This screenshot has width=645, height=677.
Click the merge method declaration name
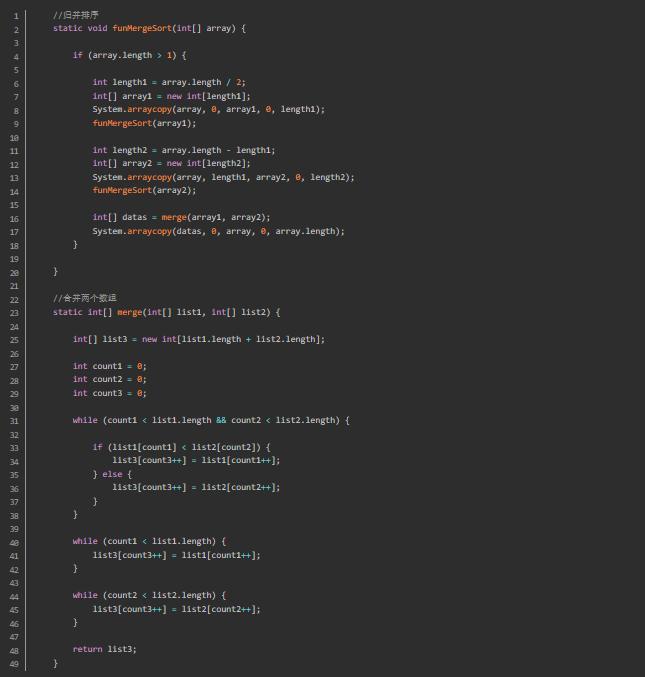[130, 313]
